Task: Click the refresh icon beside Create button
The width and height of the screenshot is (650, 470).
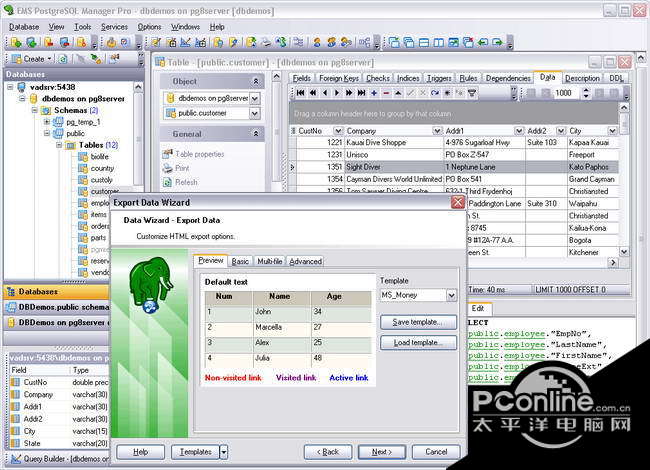Action: coord(63,59)
